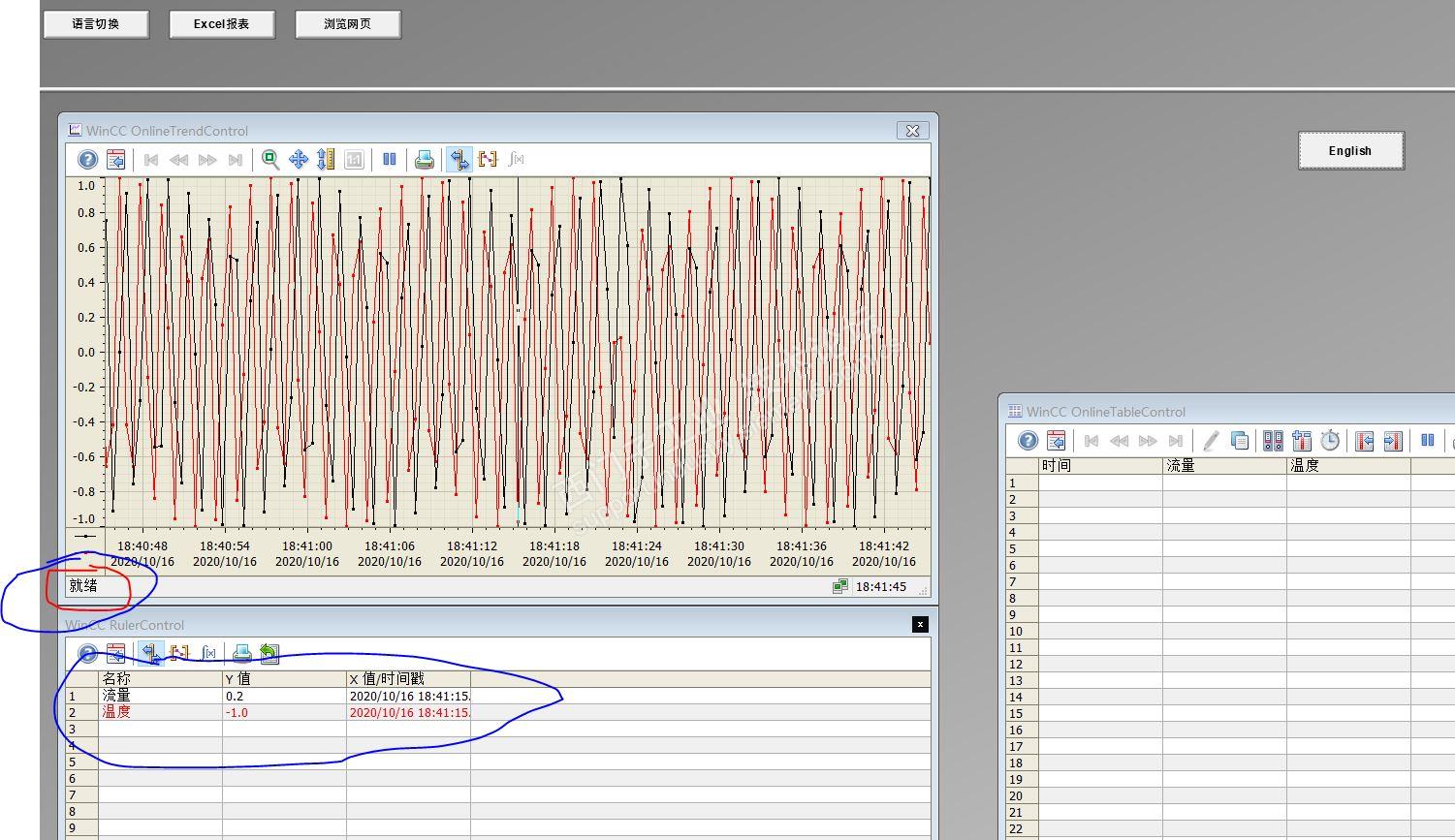Restore original 1:1 view of the trend
This screenshot has height=840, width=1455.
(354, 160)
